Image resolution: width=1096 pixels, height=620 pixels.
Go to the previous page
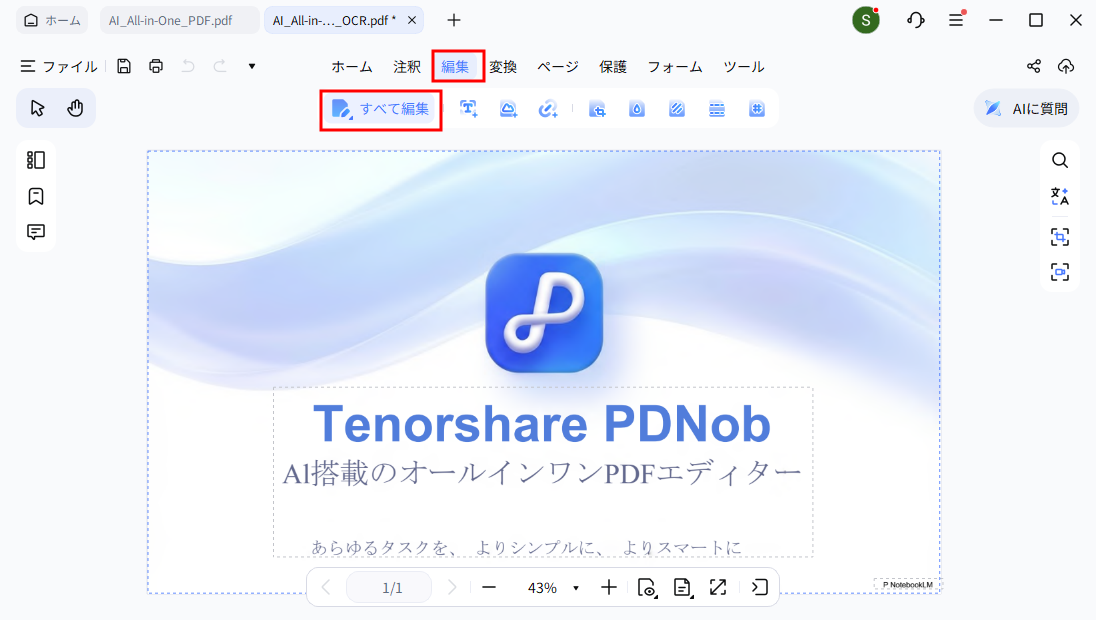pos(326,588)
